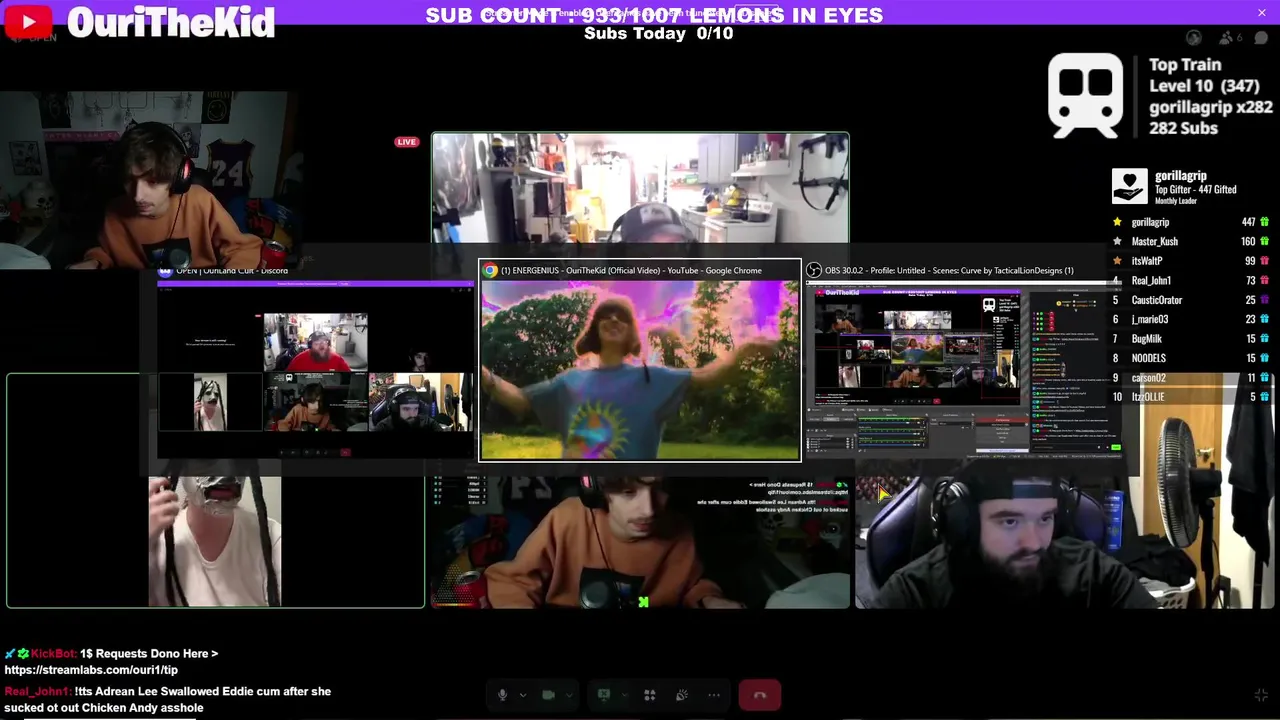Click the gift icon next to 160

point(1265,241)
